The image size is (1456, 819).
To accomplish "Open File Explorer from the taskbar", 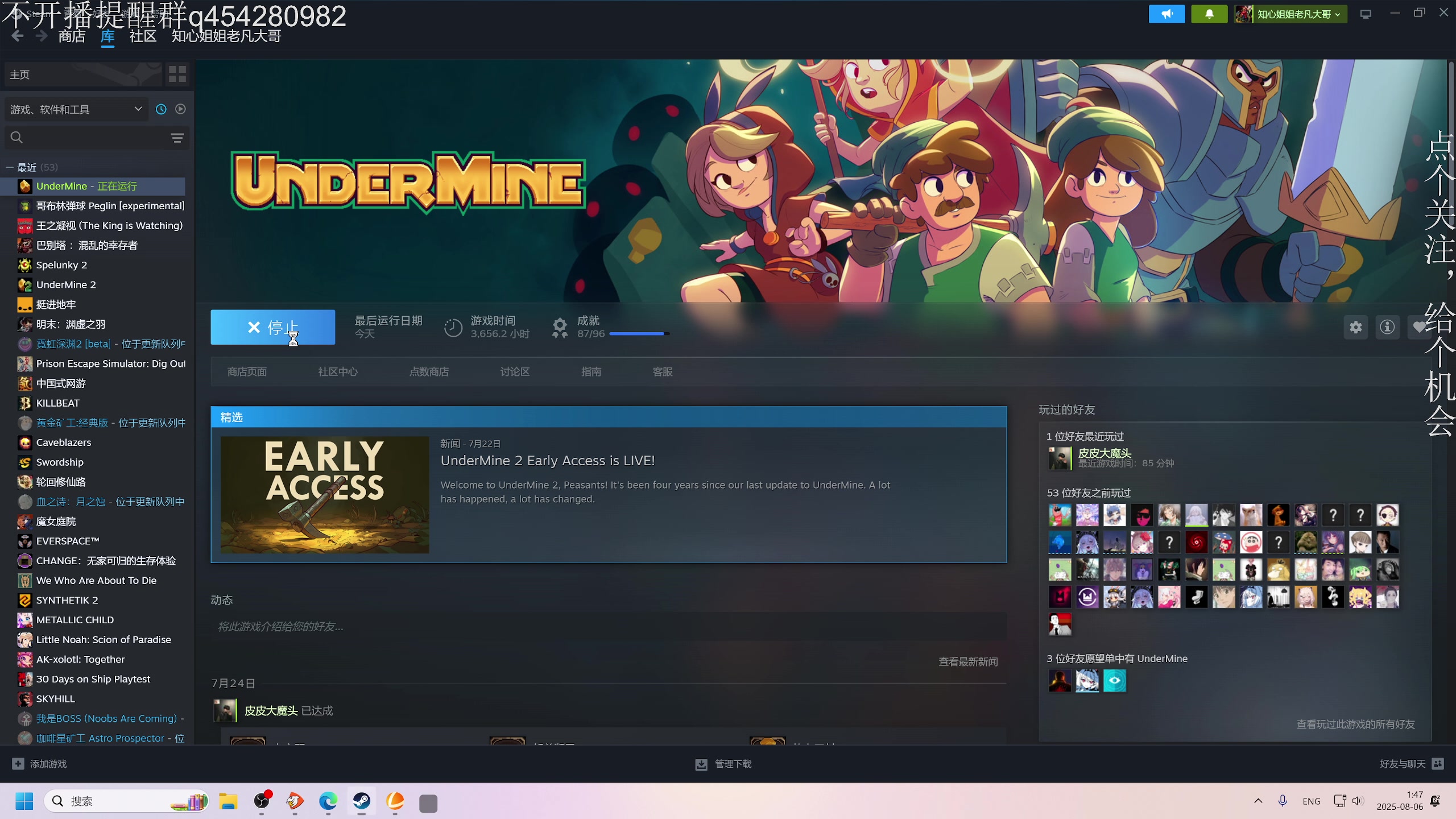I will coord(228,801).
